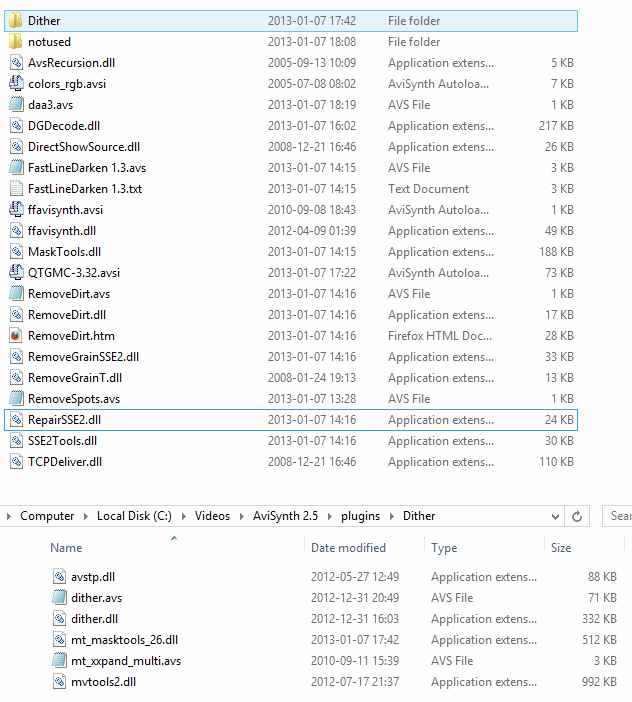Open the address bar history dropdown
The height and width of the screenshot is (702, 632).
555,517
